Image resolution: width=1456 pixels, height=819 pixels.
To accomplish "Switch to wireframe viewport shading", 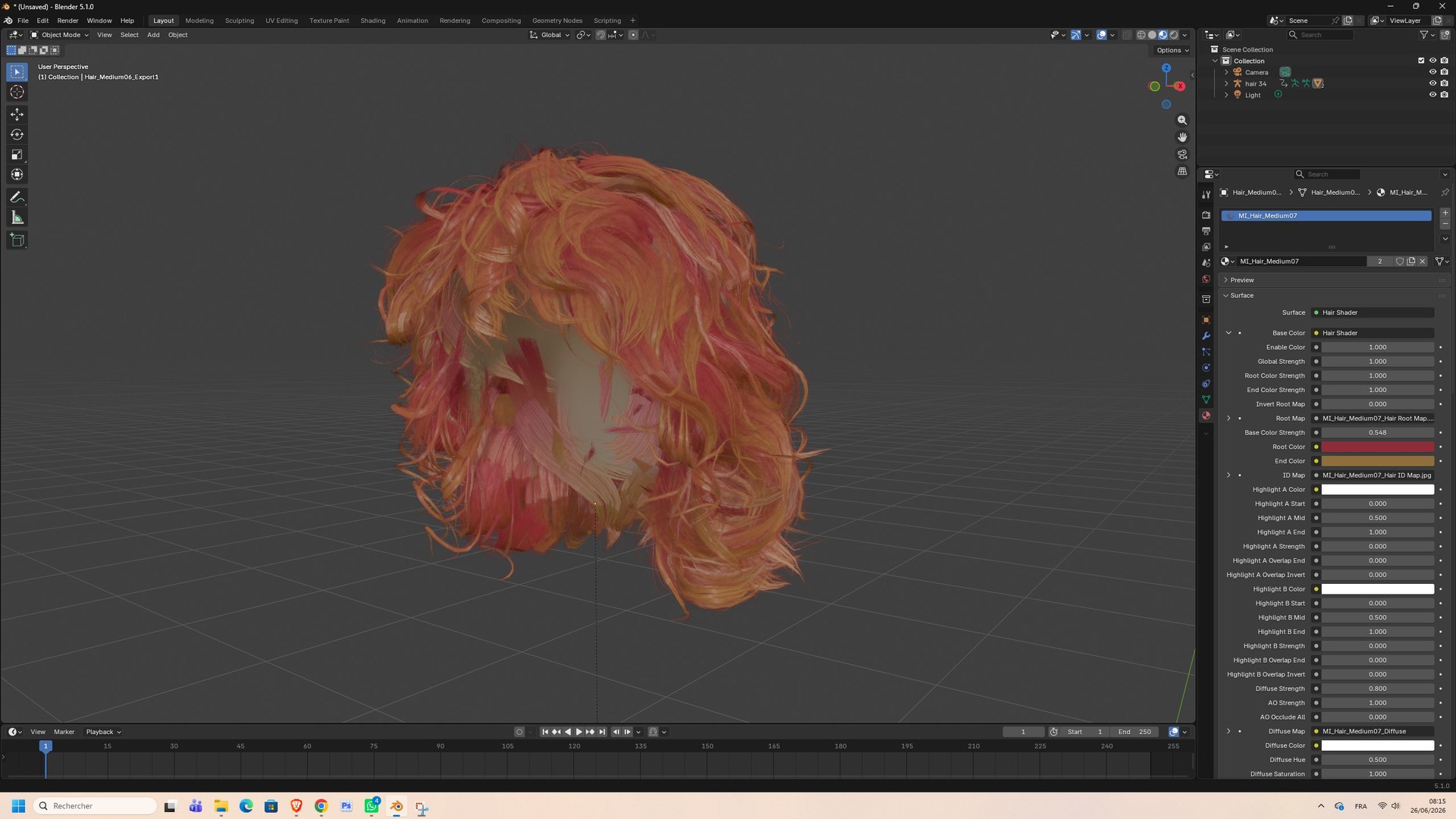I will [x=1141, y=35].
